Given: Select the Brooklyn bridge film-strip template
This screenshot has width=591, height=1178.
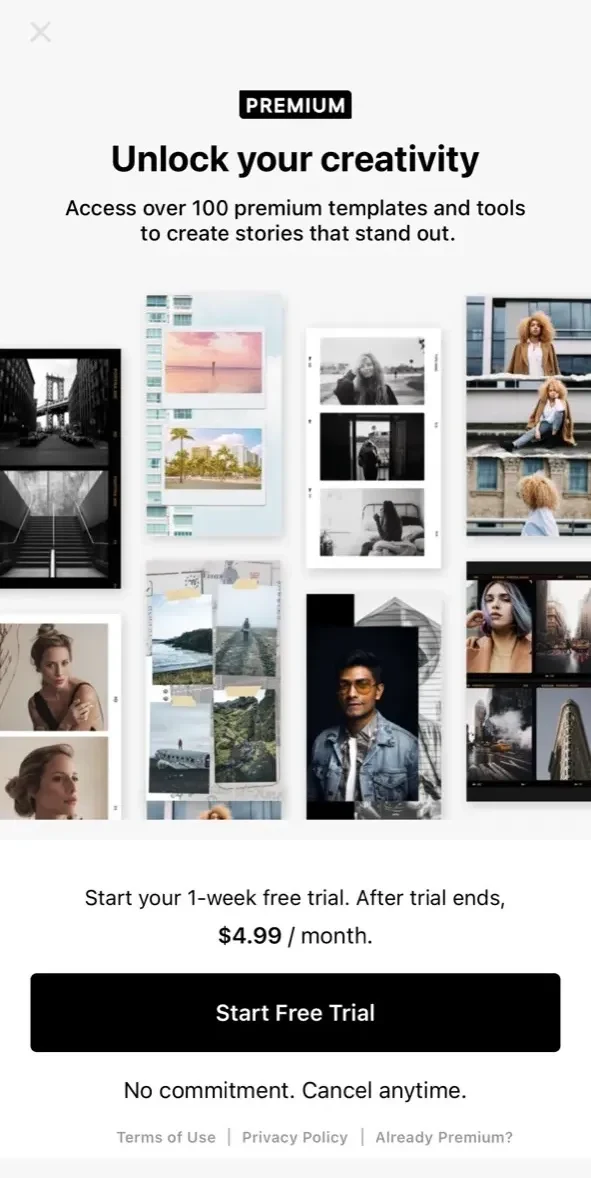Looking at the screenshot, I should click(60, 469).
